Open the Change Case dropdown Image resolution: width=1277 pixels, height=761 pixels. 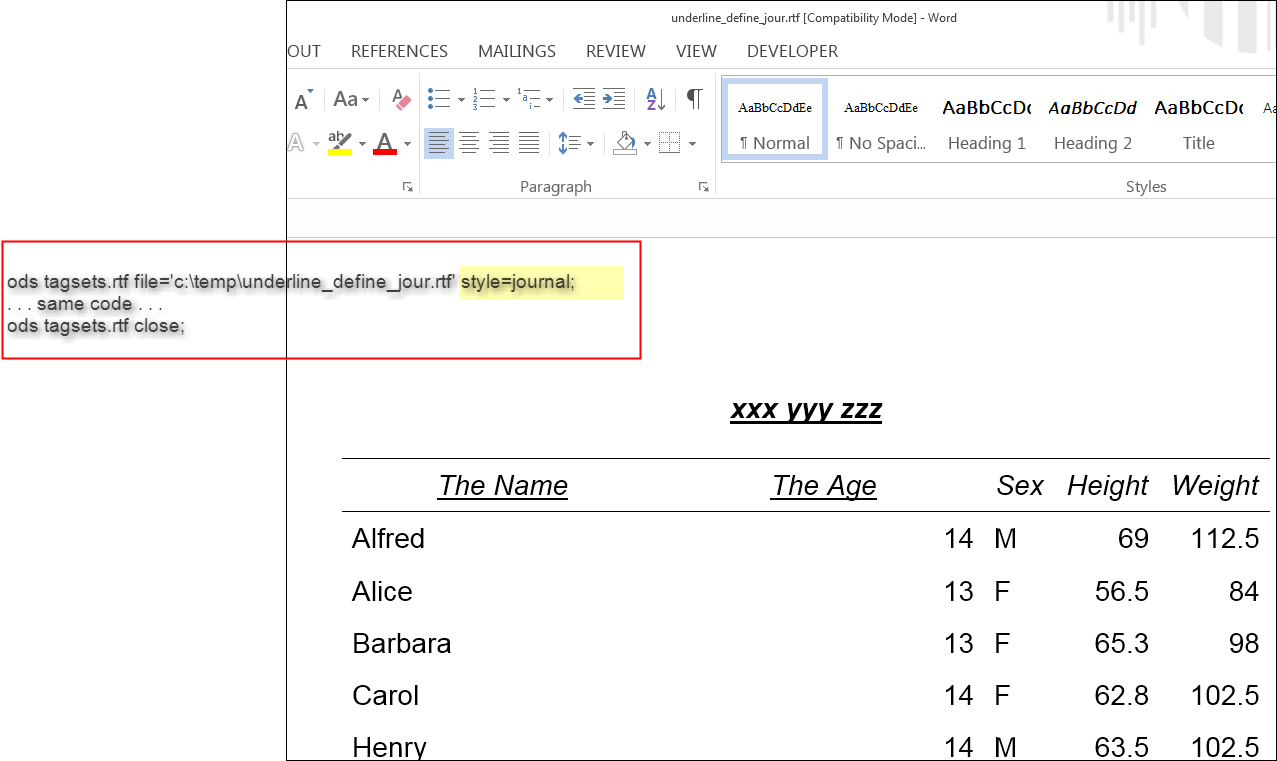click(351, 100)
